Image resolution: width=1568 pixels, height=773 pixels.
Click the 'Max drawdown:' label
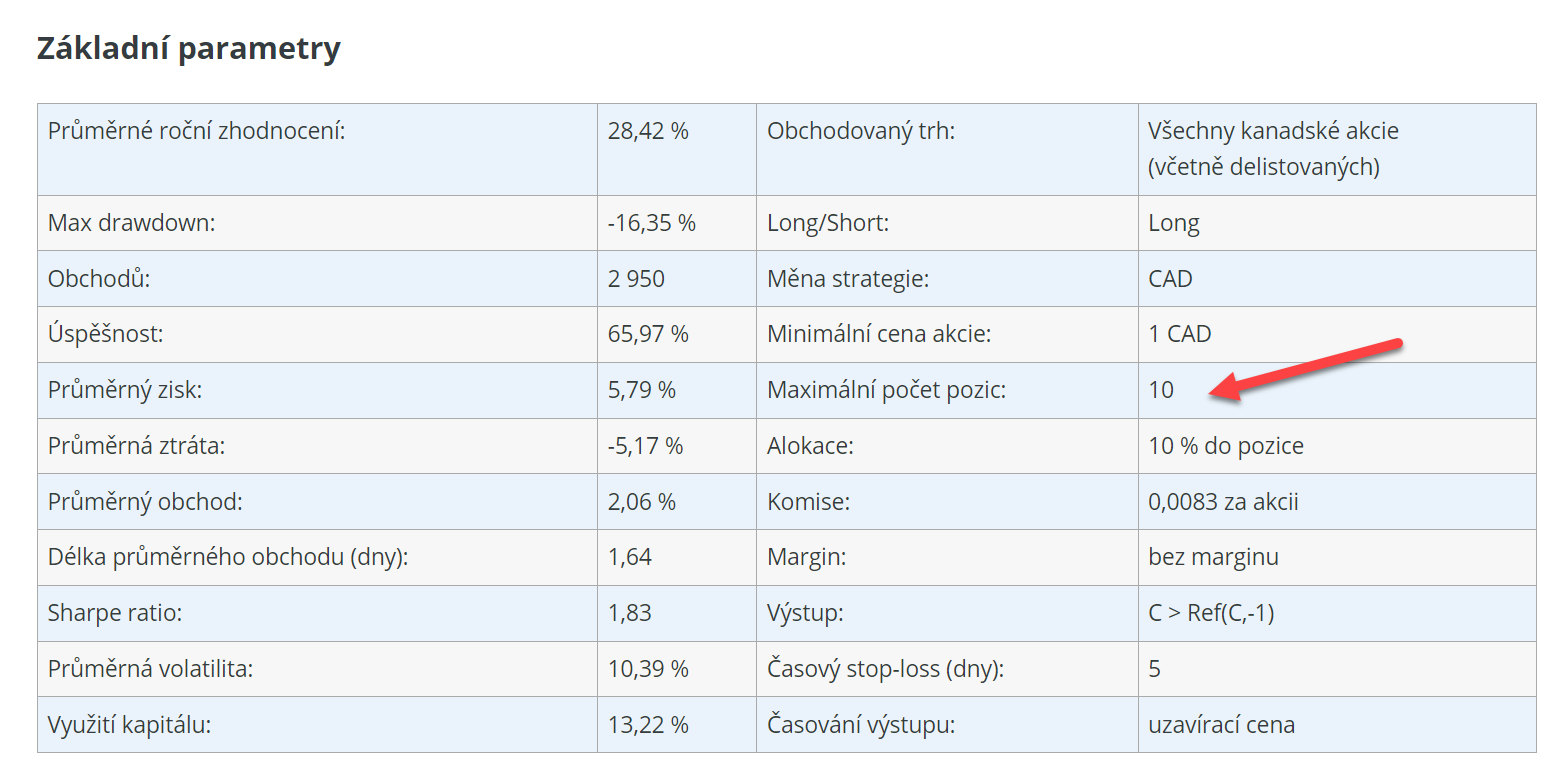tap(132, 223)
